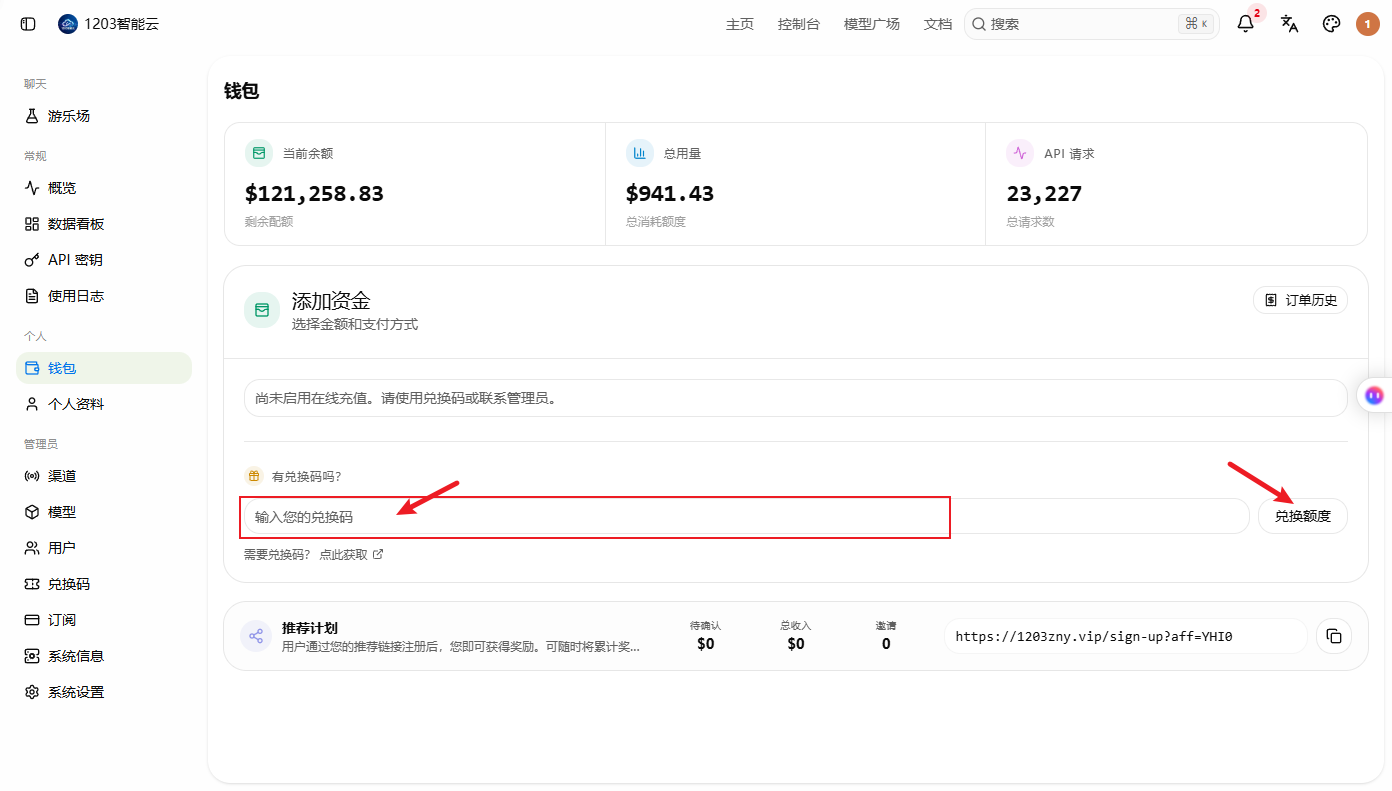Copy the referral sign-up link
This screenshot has height=791, width=1392.
[x=1334, y=636]
